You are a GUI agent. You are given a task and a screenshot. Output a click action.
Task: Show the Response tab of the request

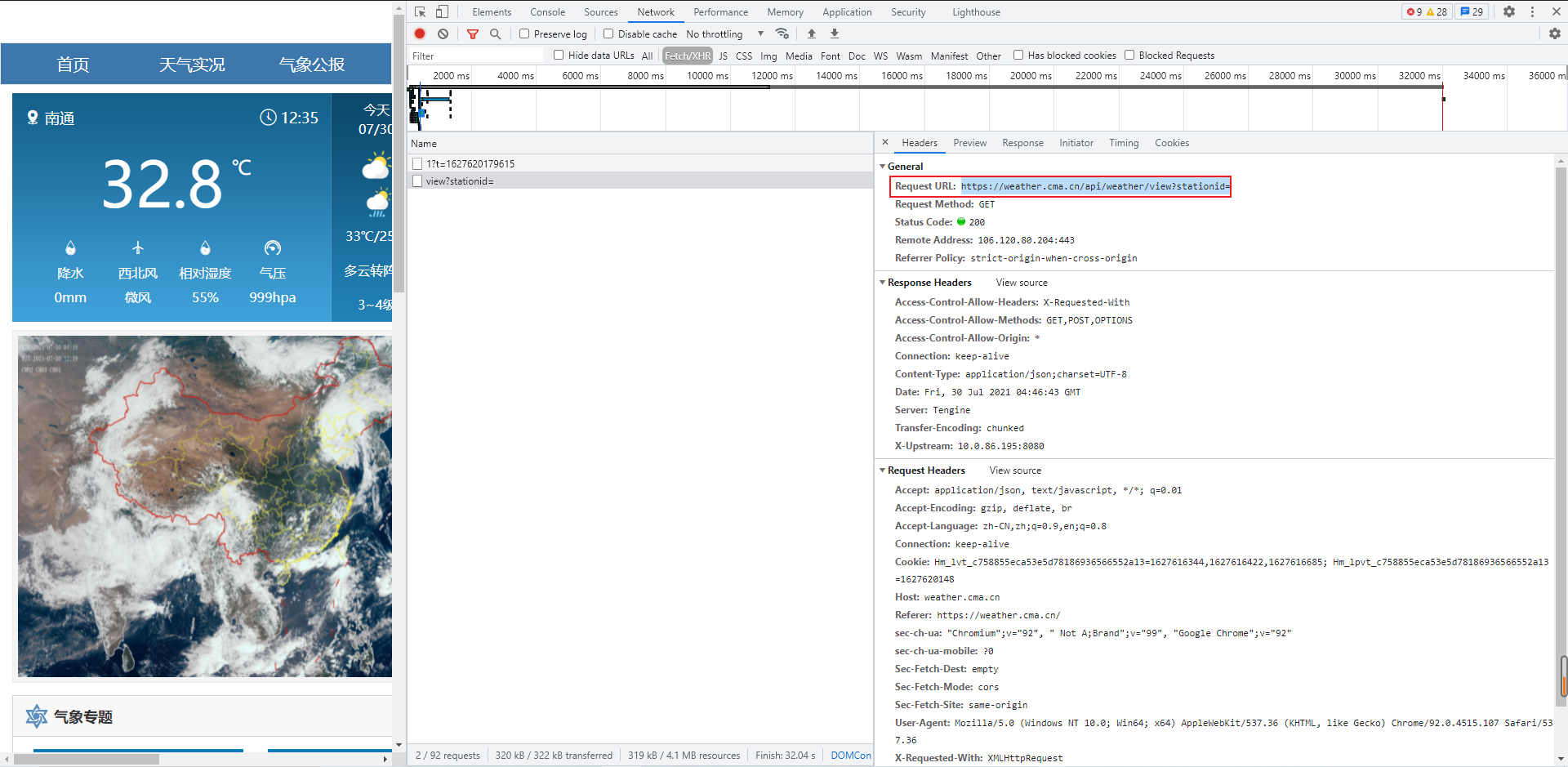(1022, 142)
